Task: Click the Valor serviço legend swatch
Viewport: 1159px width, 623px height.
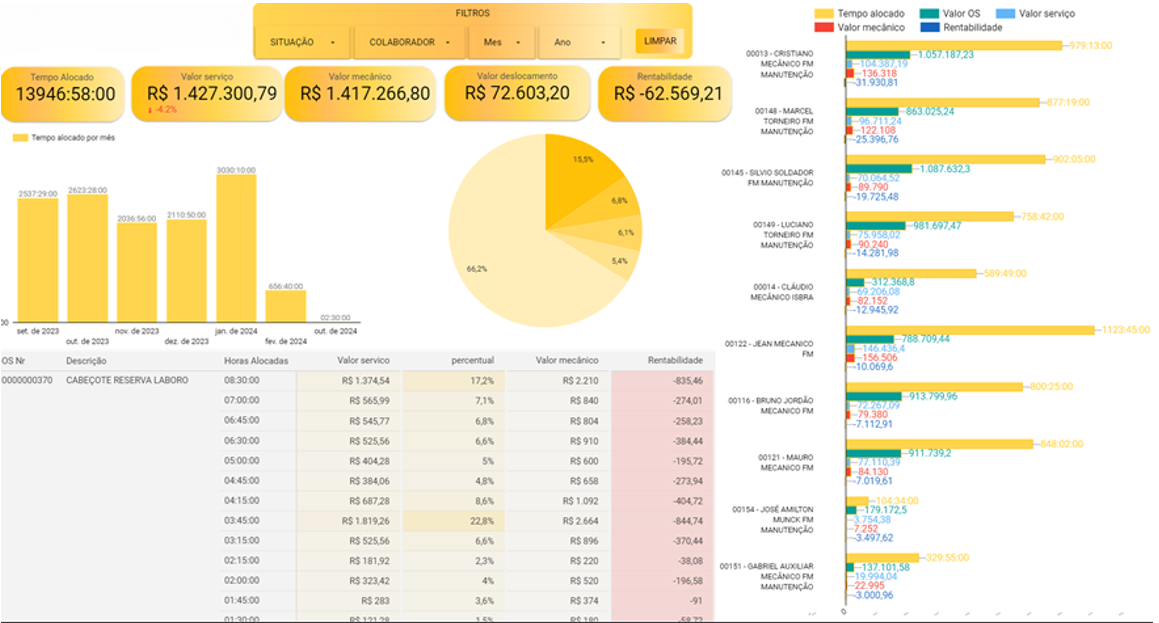Action: [1005, 13]
